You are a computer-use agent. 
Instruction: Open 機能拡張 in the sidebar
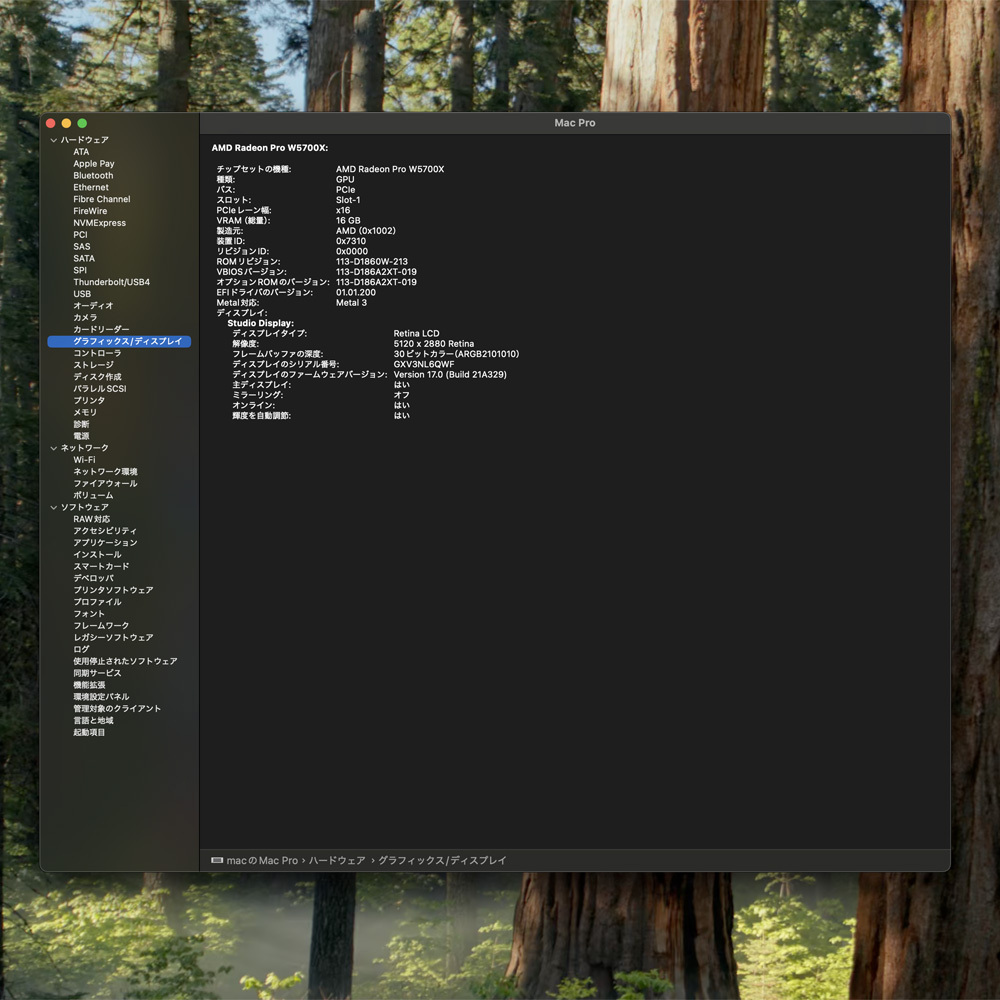point(89,685)
